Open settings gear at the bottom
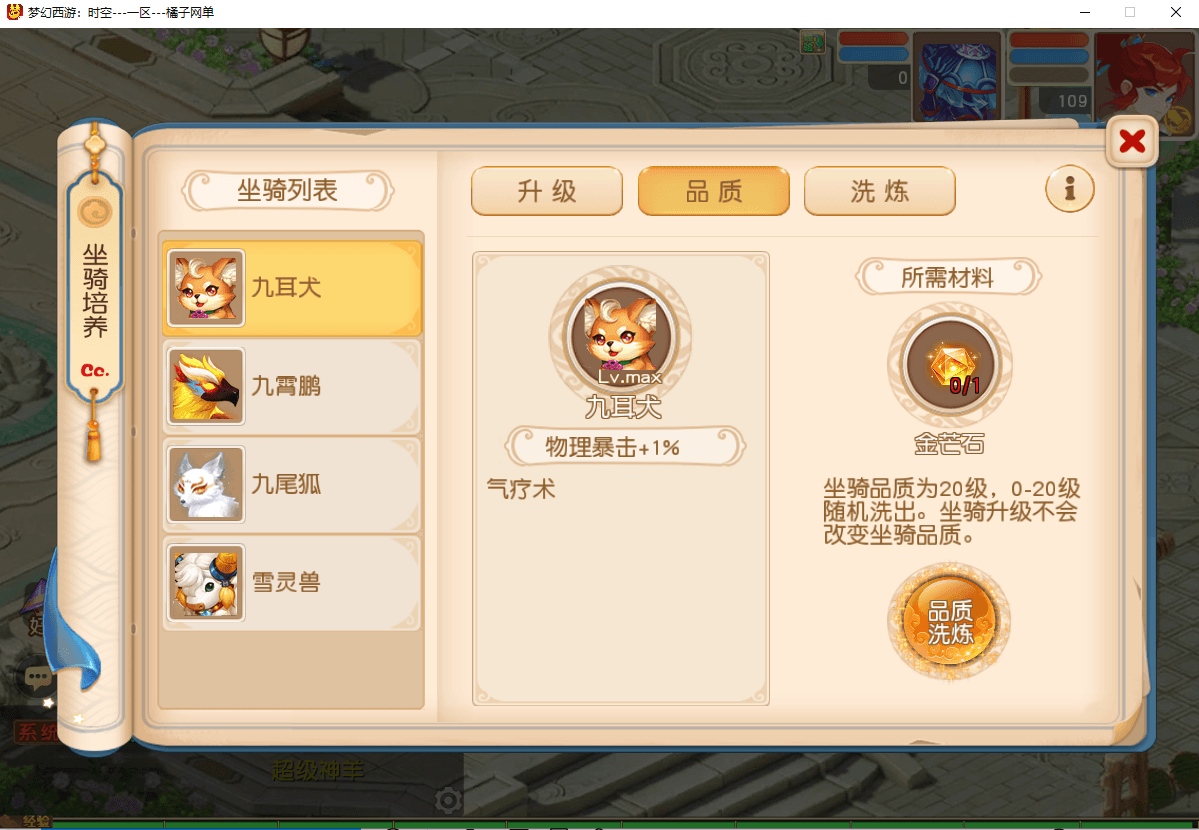 [448, 800]
